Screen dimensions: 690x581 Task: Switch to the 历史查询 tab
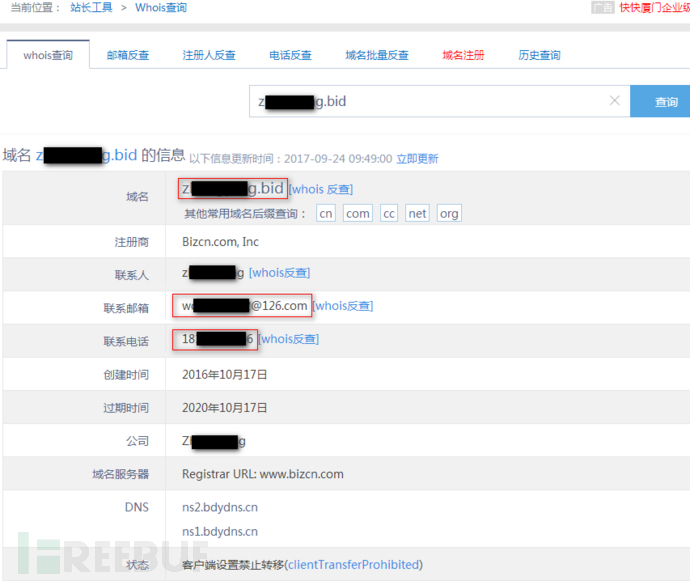539,55
